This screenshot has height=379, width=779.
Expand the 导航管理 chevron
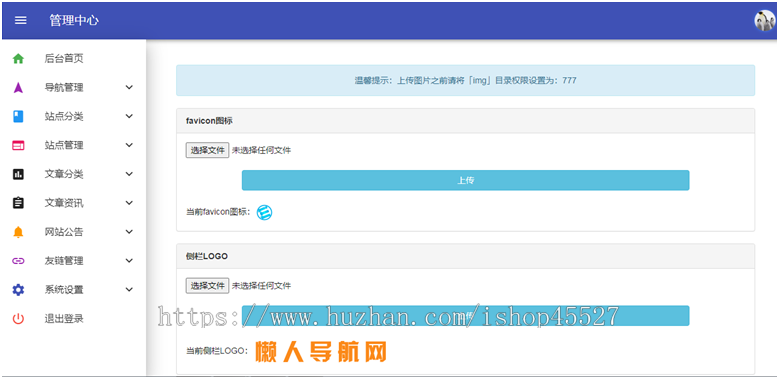(129, 87)
